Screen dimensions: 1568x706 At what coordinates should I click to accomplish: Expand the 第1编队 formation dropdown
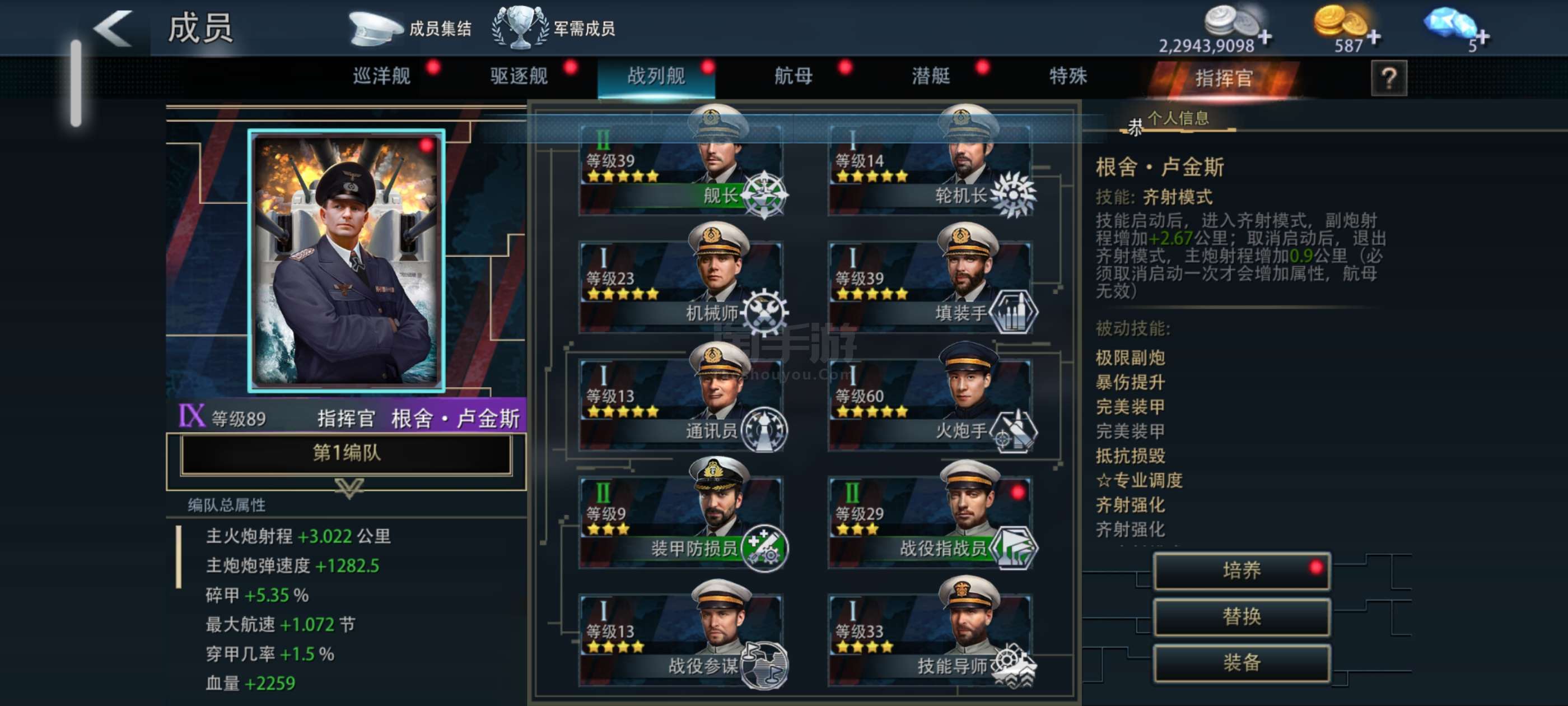(x=346, y=453)
